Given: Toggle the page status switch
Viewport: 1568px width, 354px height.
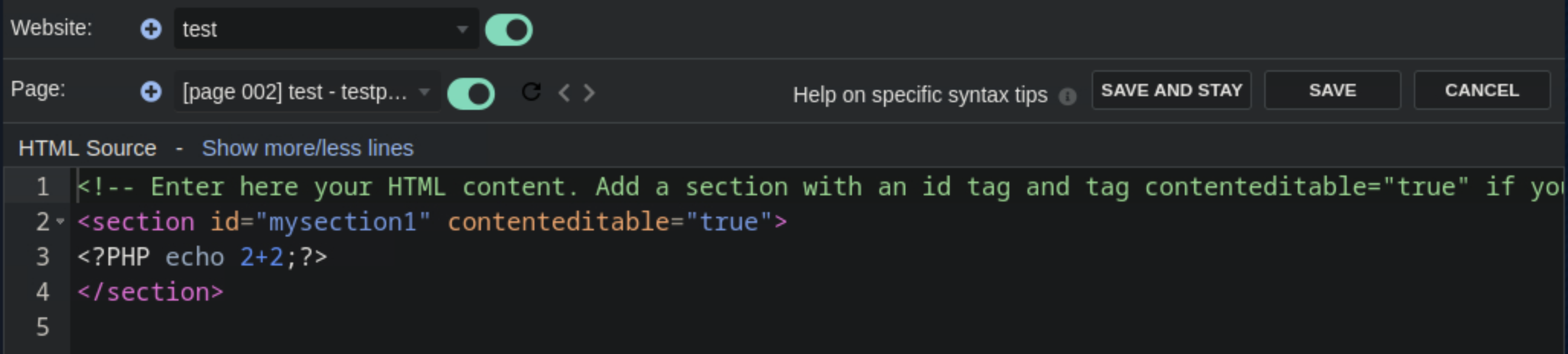Looking at the screenshot, I should pyautogui.click(x=471, y=94).
